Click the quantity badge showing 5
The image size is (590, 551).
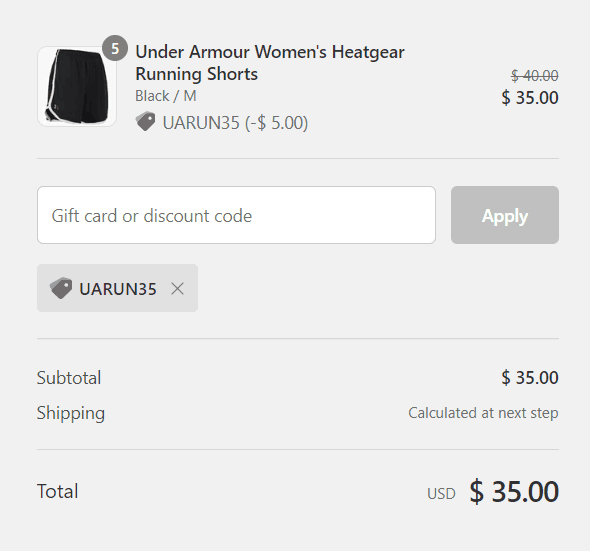pyautogui.click(x=115, y=48)
